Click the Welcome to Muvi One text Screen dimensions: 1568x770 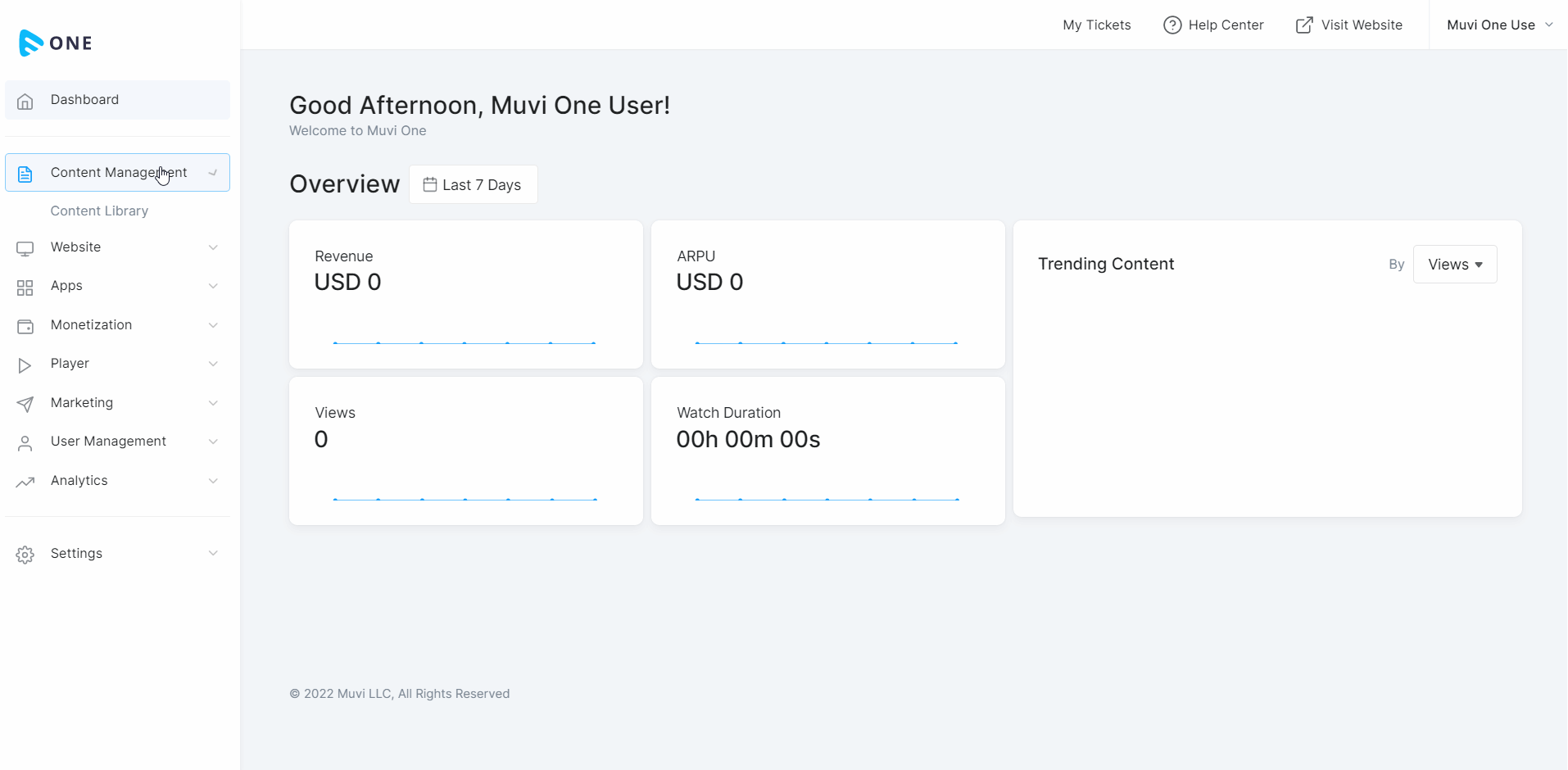358,131
